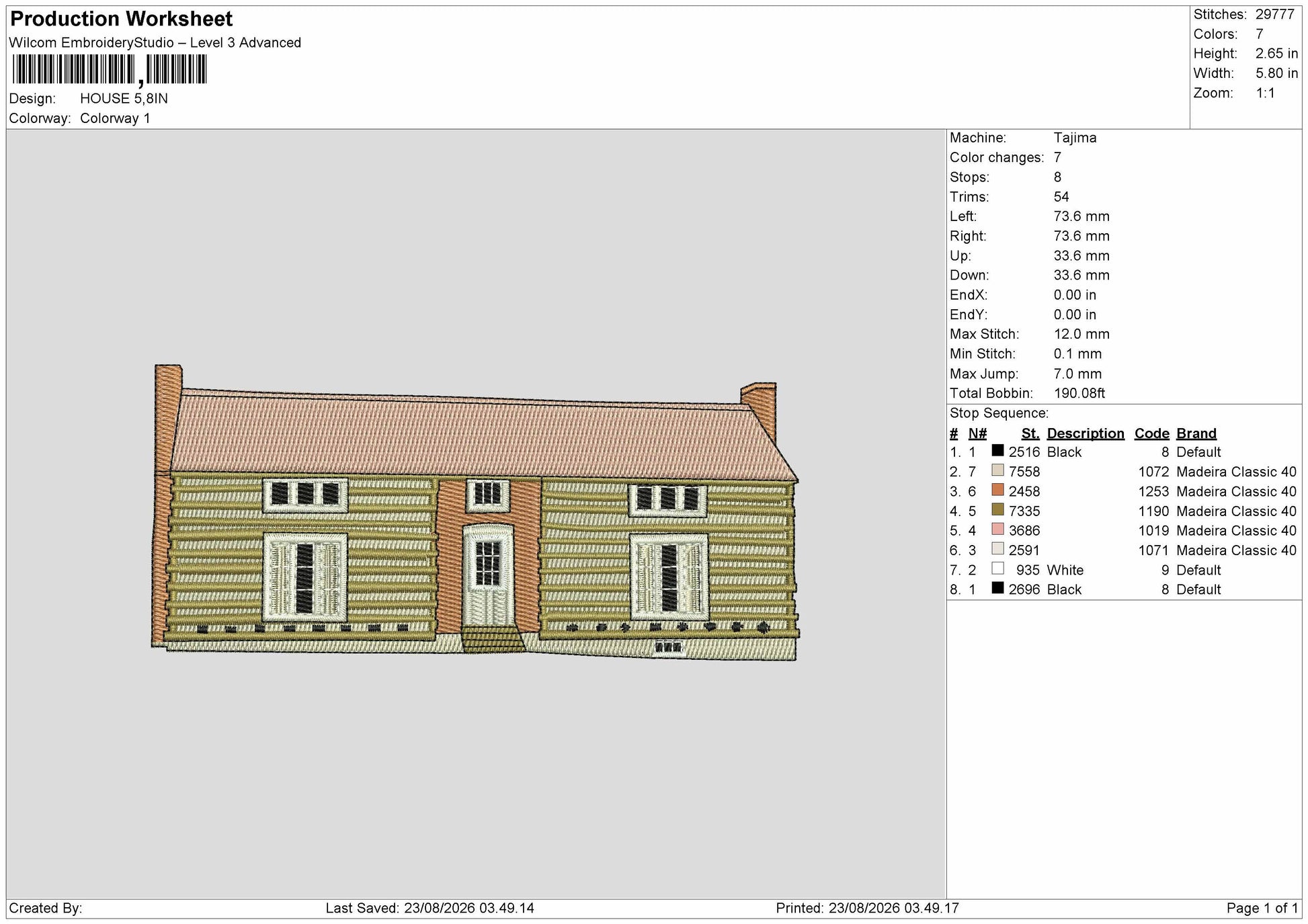This screenshot has height=924, width=1308.
Task: Click the orange swatch for code 1253
Action: (997, 490)
